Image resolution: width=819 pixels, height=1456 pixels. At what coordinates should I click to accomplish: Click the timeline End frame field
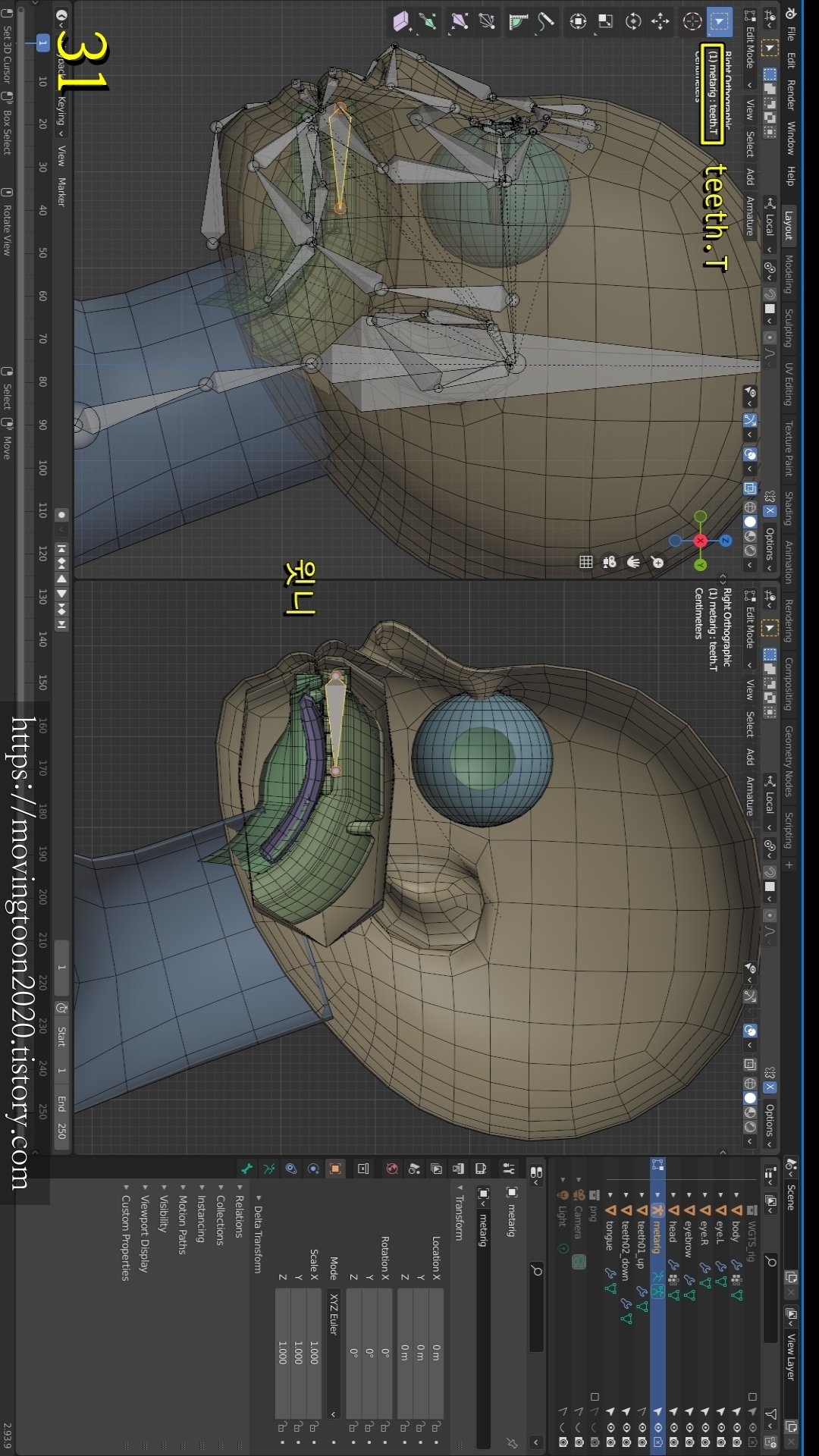point(61,1118)
